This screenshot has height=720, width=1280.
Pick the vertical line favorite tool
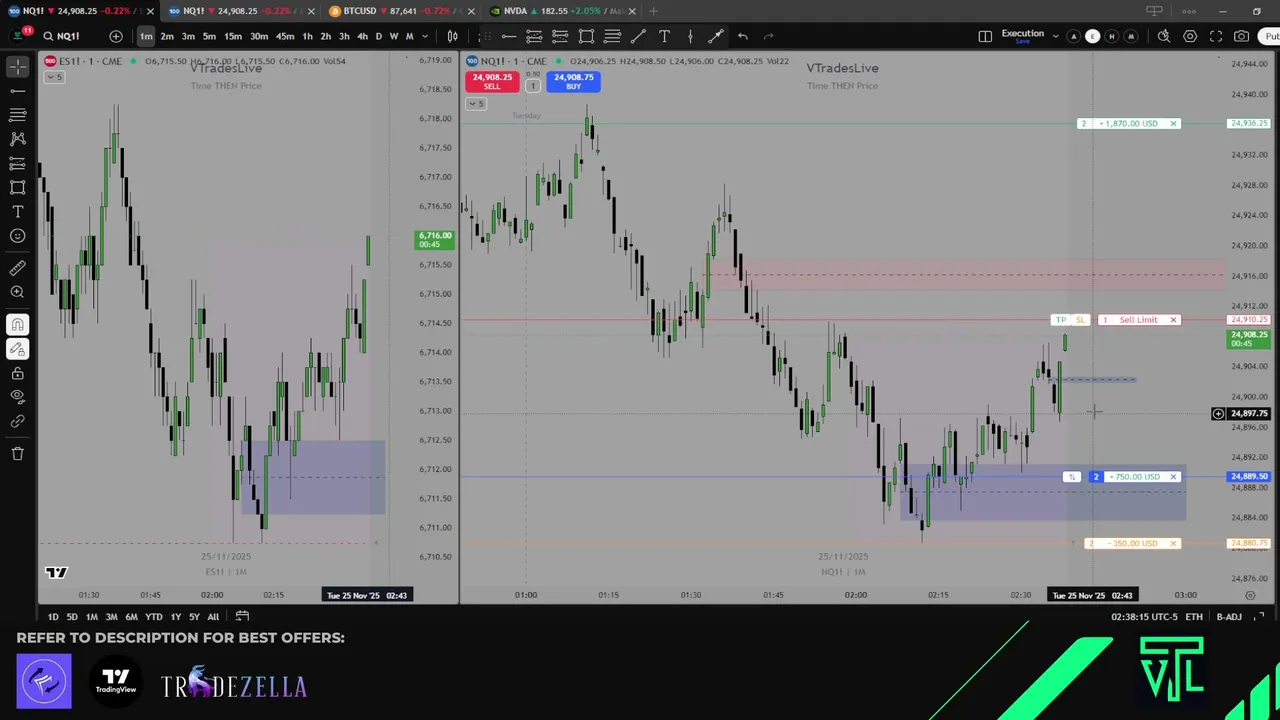[x=690, y=36]
